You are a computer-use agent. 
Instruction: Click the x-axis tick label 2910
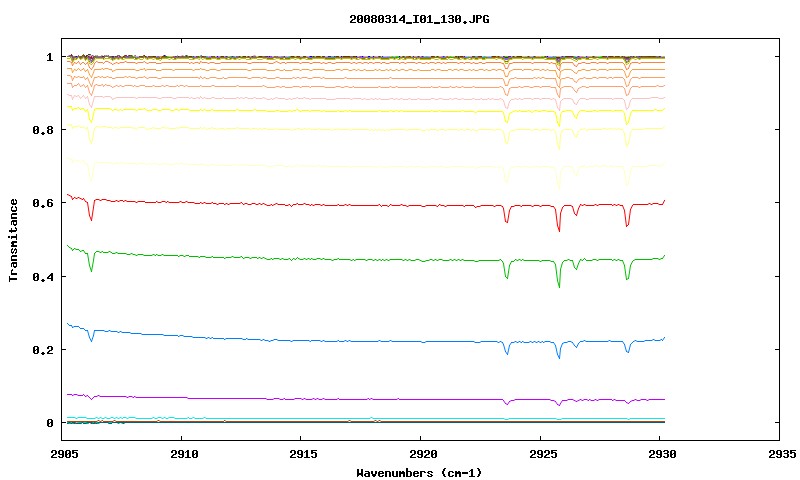(x=184, y=453)
